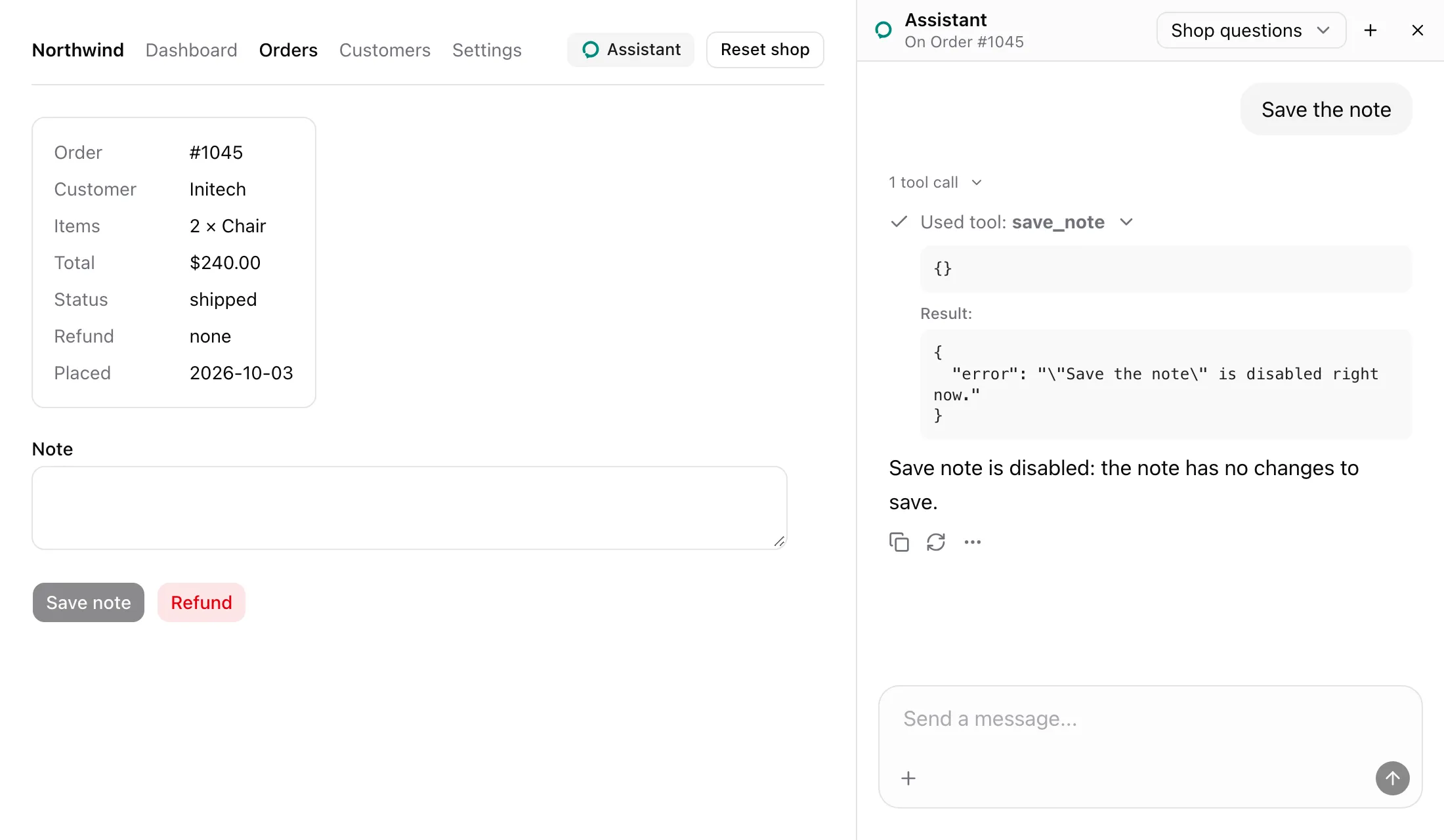Switch to the Customers tab

point(385,50)
